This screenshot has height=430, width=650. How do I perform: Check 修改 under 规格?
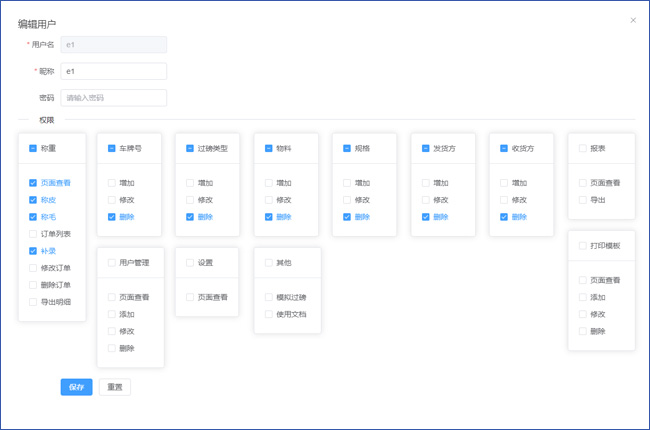coord(347,200)
